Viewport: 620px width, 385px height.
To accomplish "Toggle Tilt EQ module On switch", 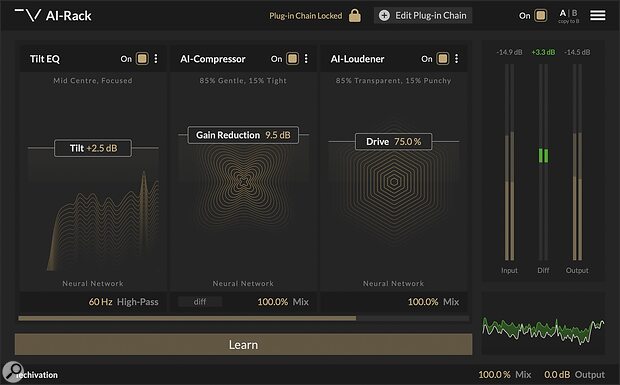I will click(x=142, y=59).
